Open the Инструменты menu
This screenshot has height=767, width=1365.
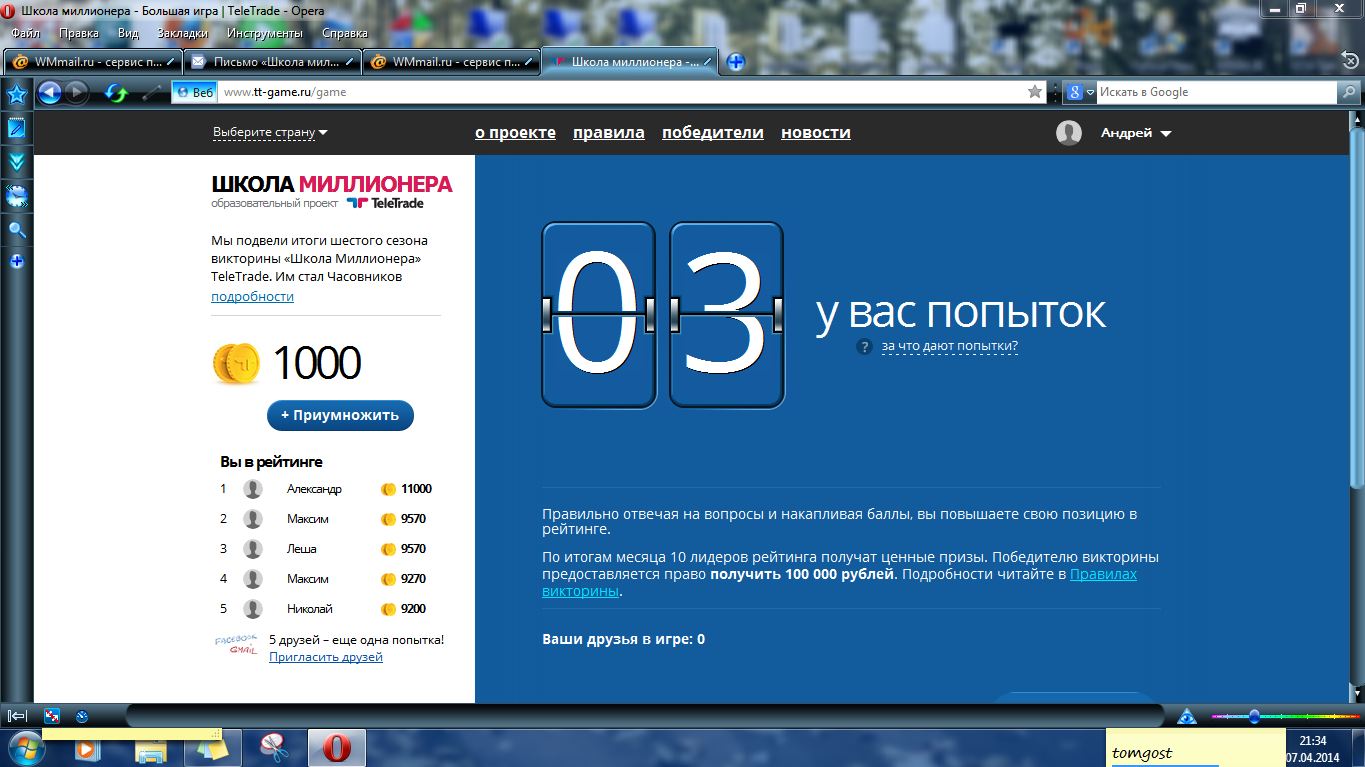pos(264,33)
